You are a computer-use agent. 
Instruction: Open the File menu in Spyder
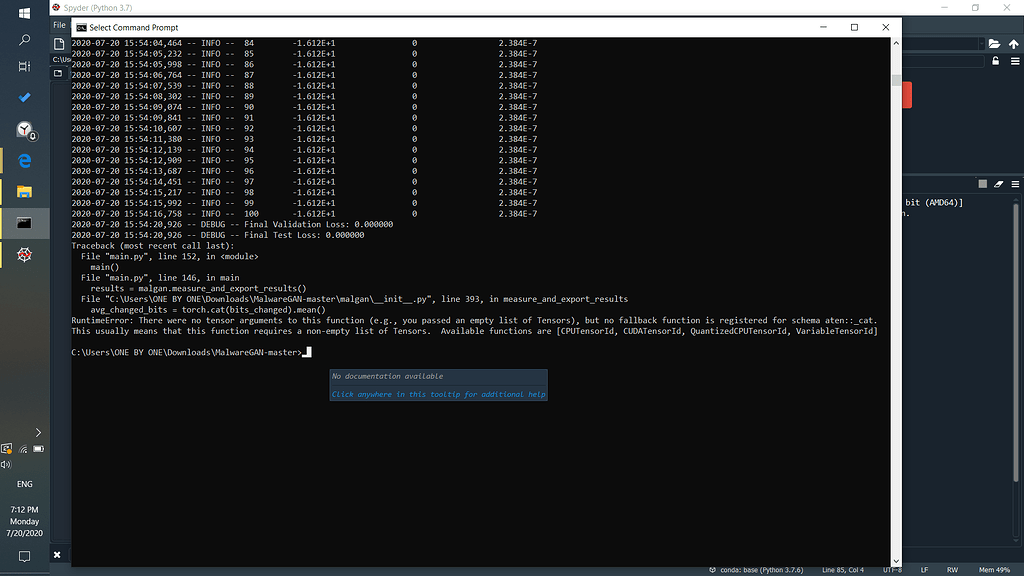click(60, 25)
